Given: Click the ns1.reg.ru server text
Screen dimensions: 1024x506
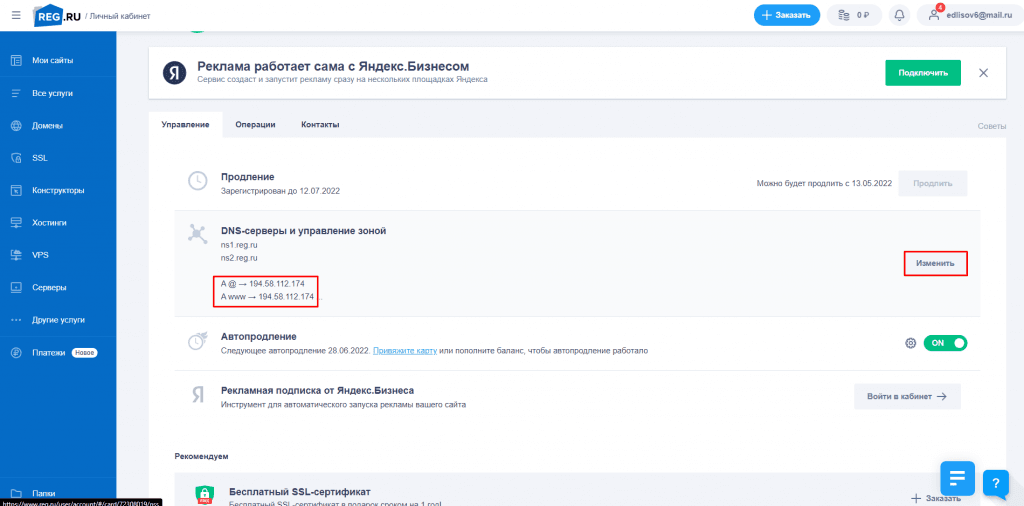Looking at the screenshot, I should [239, 244].
